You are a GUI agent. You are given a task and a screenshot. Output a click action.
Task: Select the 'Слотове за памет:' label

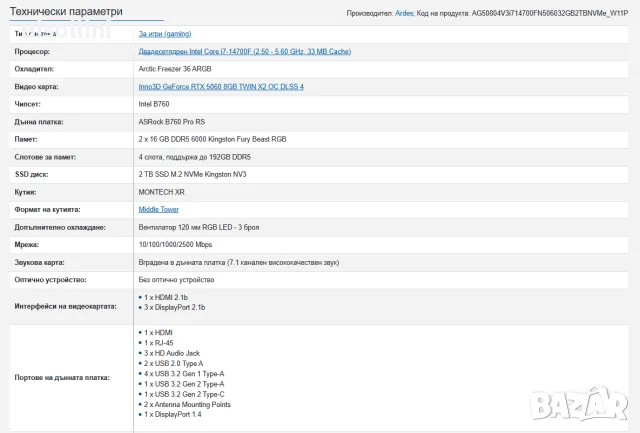(45, 157)
